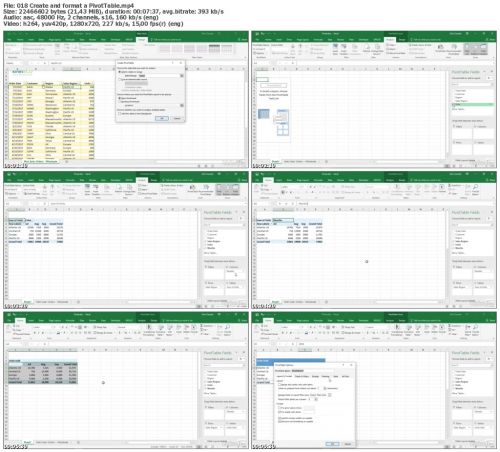Click the Sort & Filter icon in cell-editing frame

(x=468, y=189)
